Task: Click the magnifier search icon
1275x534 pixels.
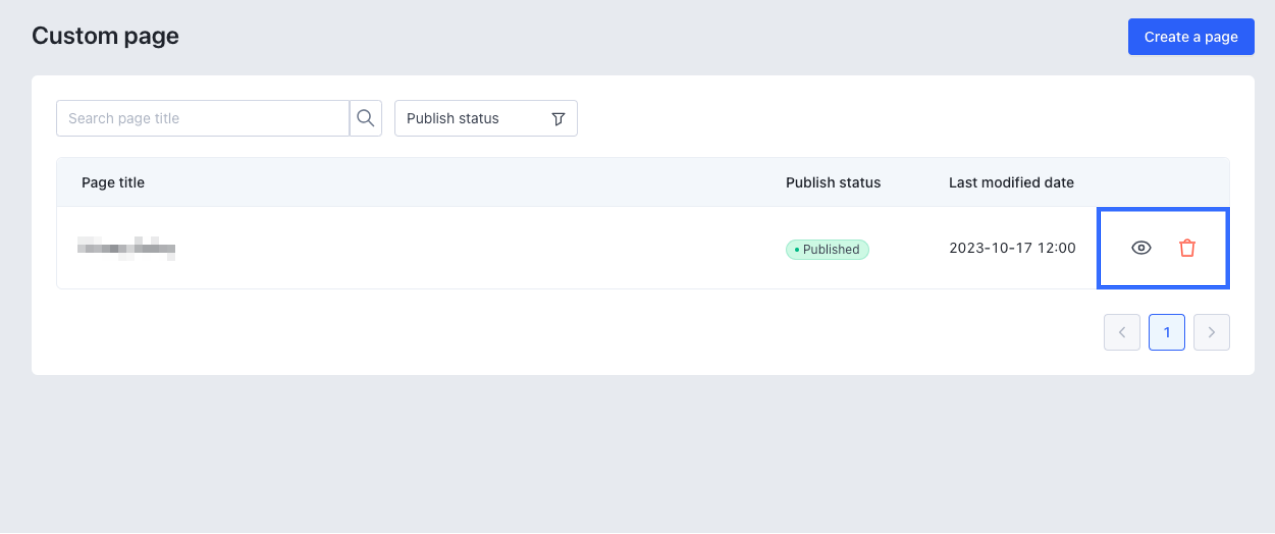Action: pos(366,118)
